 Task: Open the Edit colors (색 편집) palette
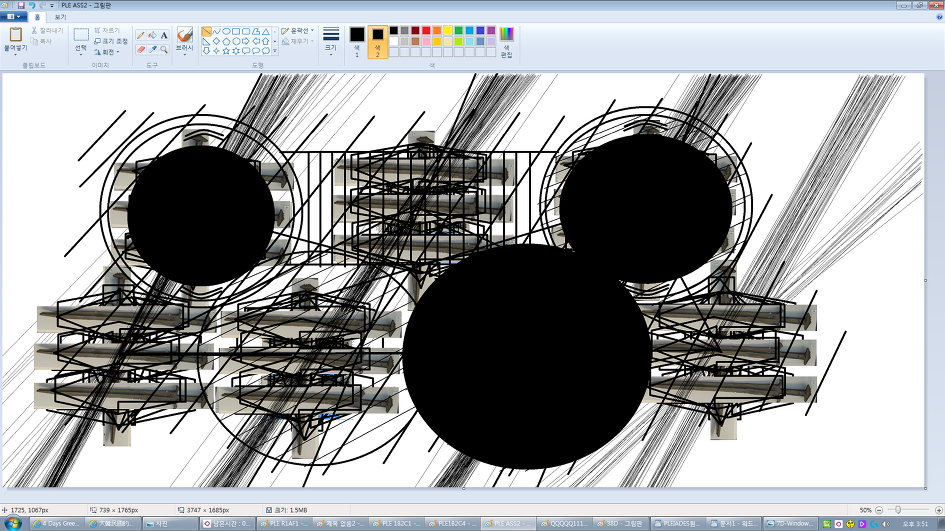(506, 40)
